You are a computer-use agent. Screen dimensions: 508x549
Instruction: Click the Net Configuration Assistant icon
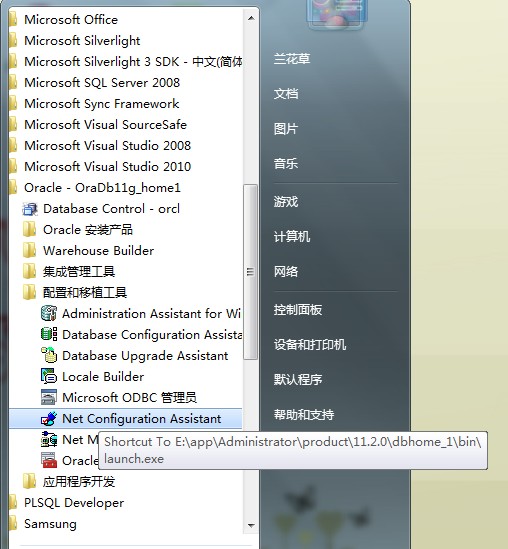[49, 418]
